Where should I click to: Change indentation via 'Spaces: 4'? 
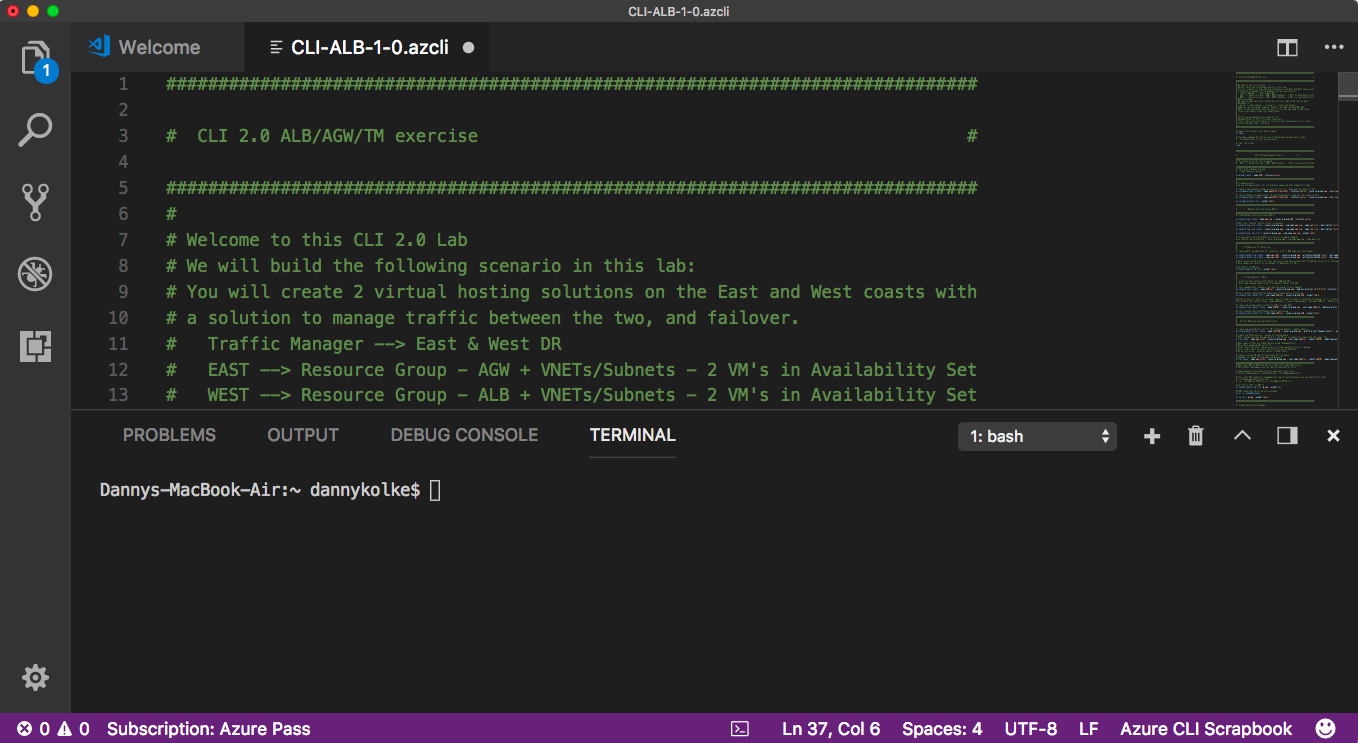[x=942, y=729]
